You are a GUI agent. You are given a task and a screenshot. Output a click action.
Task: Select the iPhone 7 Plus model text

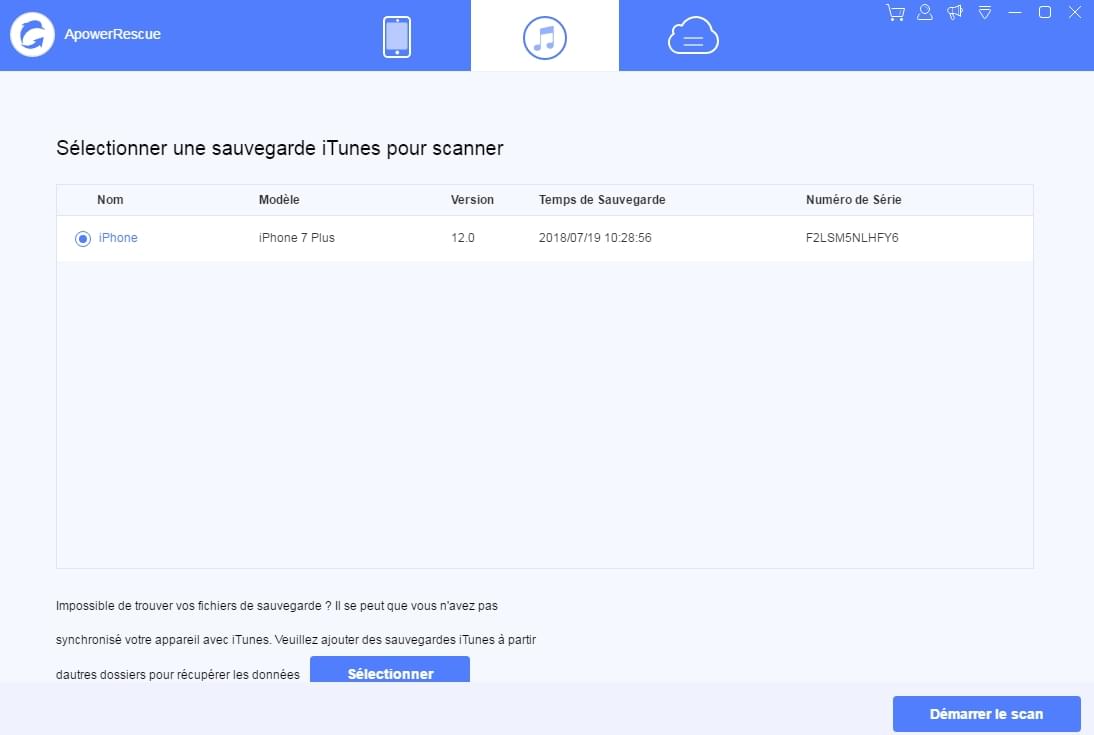click(x=296, y=237)
